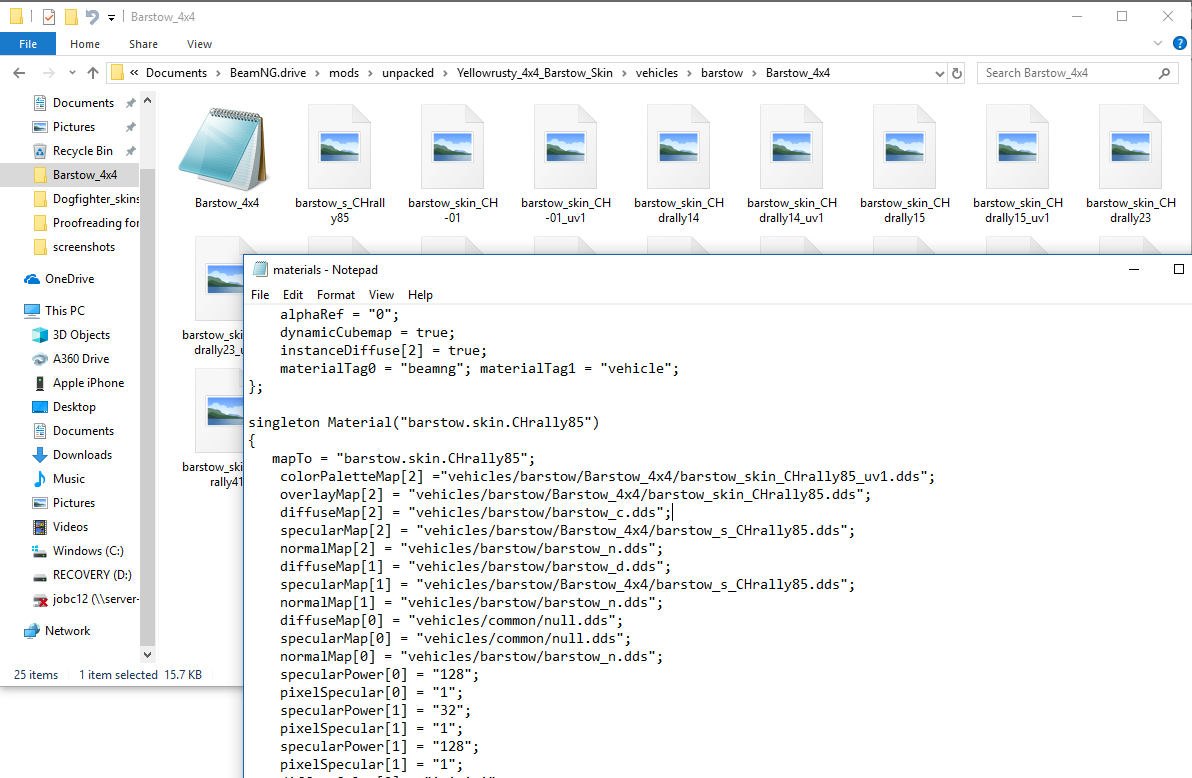Select barstow_skin_CHdrally15 image file
The image size is (1192, 778).
905,148
